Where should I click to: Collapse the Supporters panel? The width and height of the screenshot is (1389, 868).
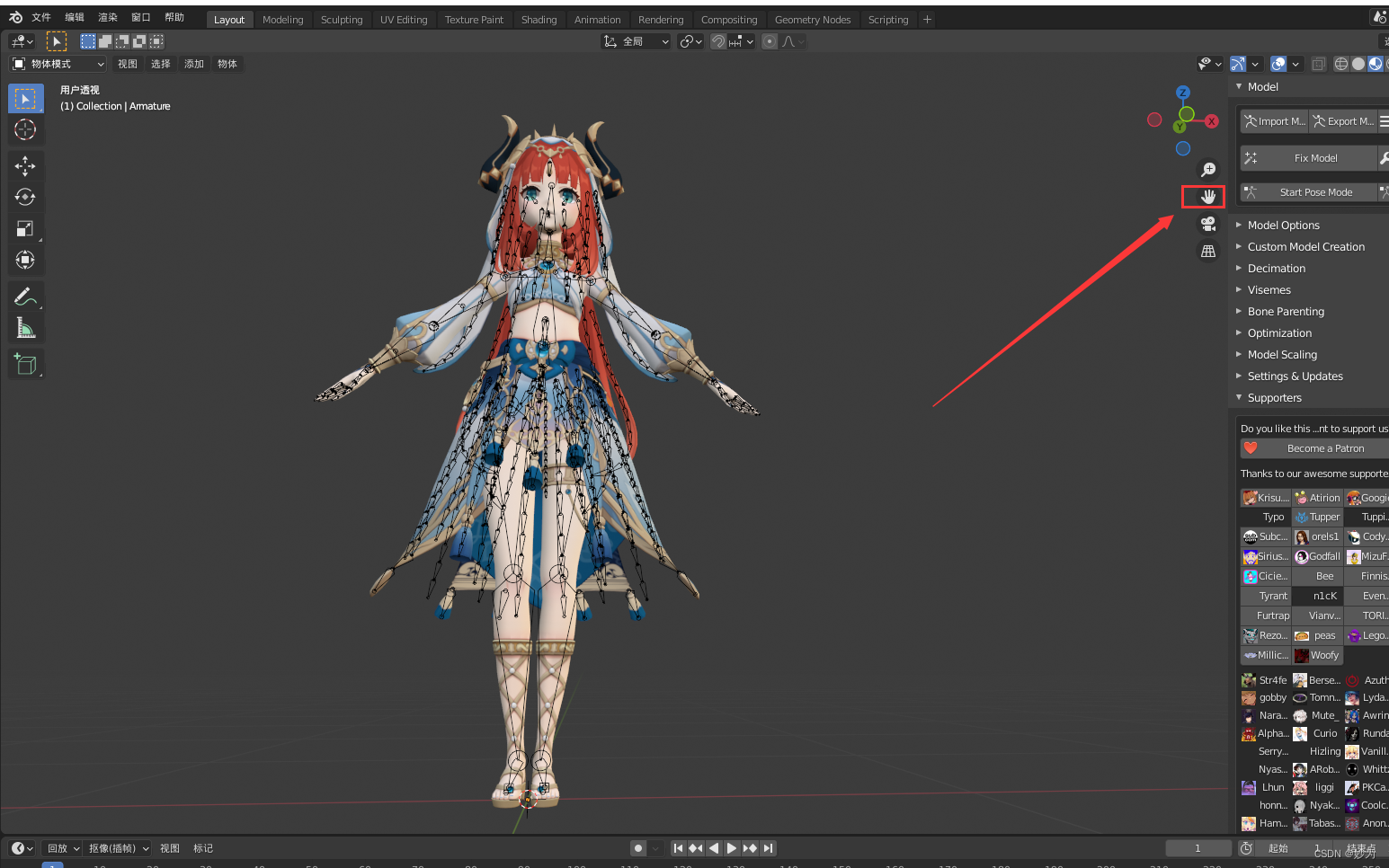[x=1274, y=398]
